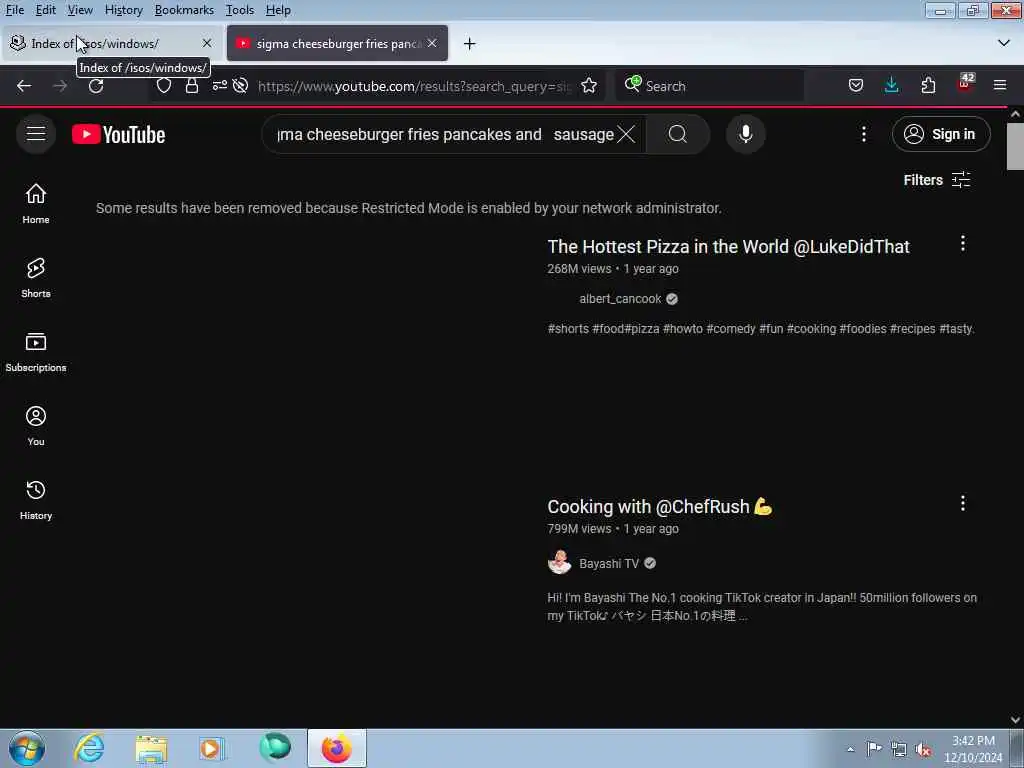
Task: Close the sigma cheeseburger YouTube tab
Action: click(x=432, y=43)
